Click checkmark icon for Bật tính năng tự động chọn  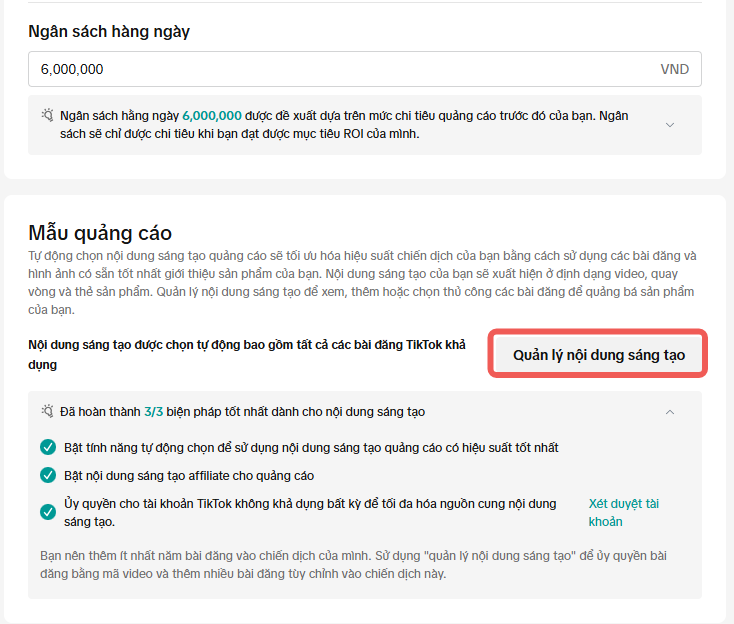tap(48, 448)
